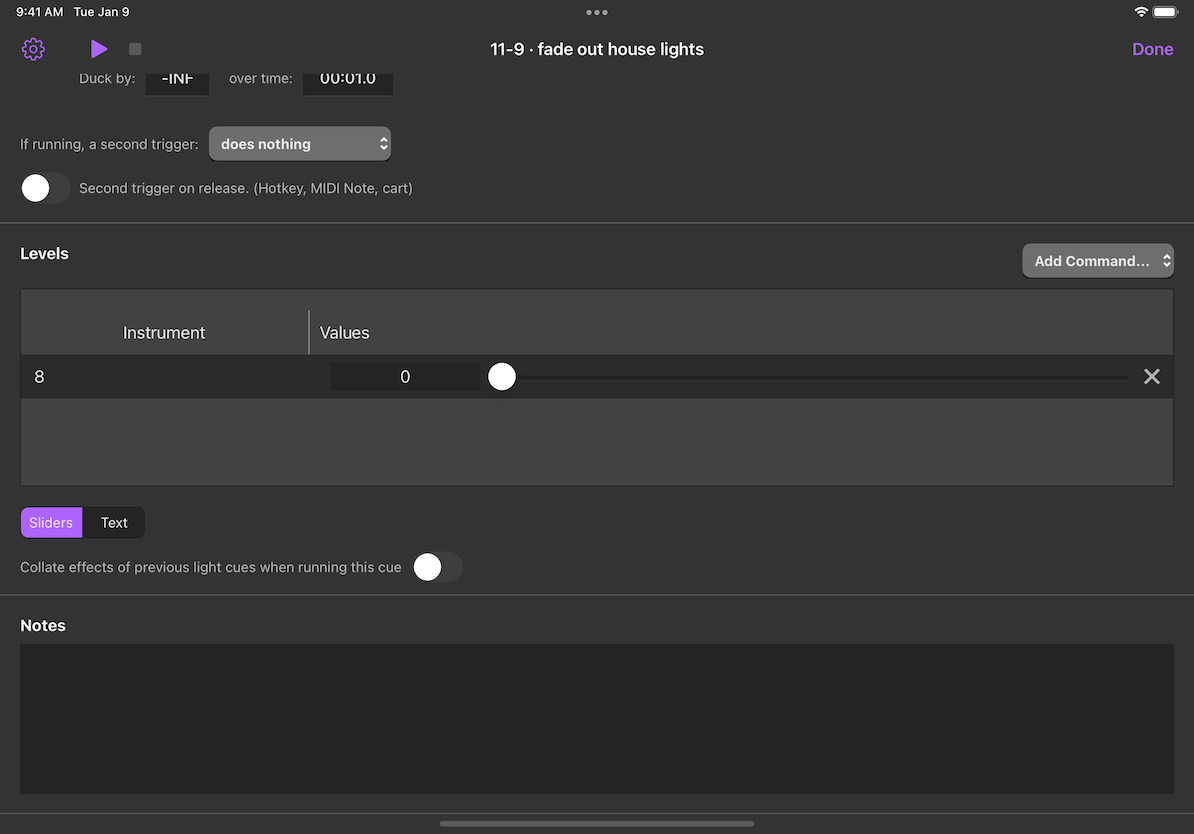The width and height of the screenshot is (1194, 834).
Task: Tap the date in the status bar
Action: click(x=100, y=12)
